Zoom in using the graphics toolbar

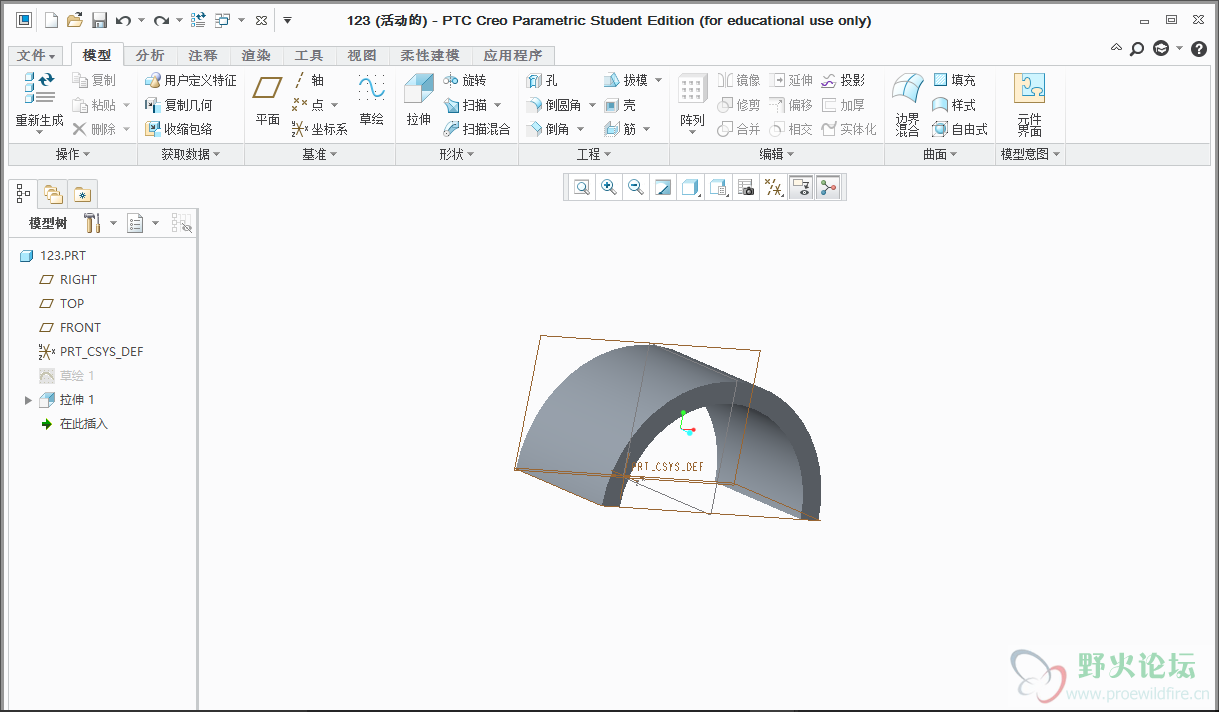coord(608,187)
